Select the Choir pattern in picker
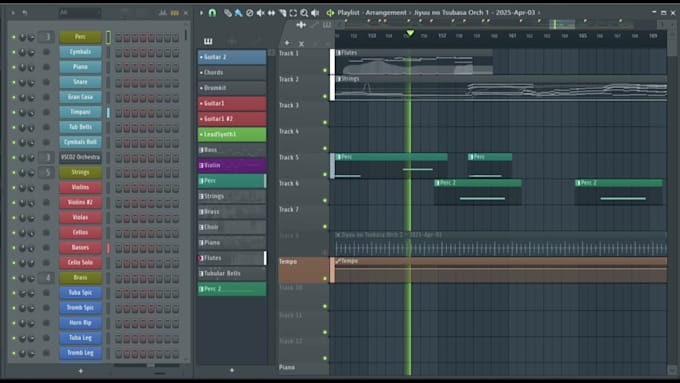 (x=232, y=227)
